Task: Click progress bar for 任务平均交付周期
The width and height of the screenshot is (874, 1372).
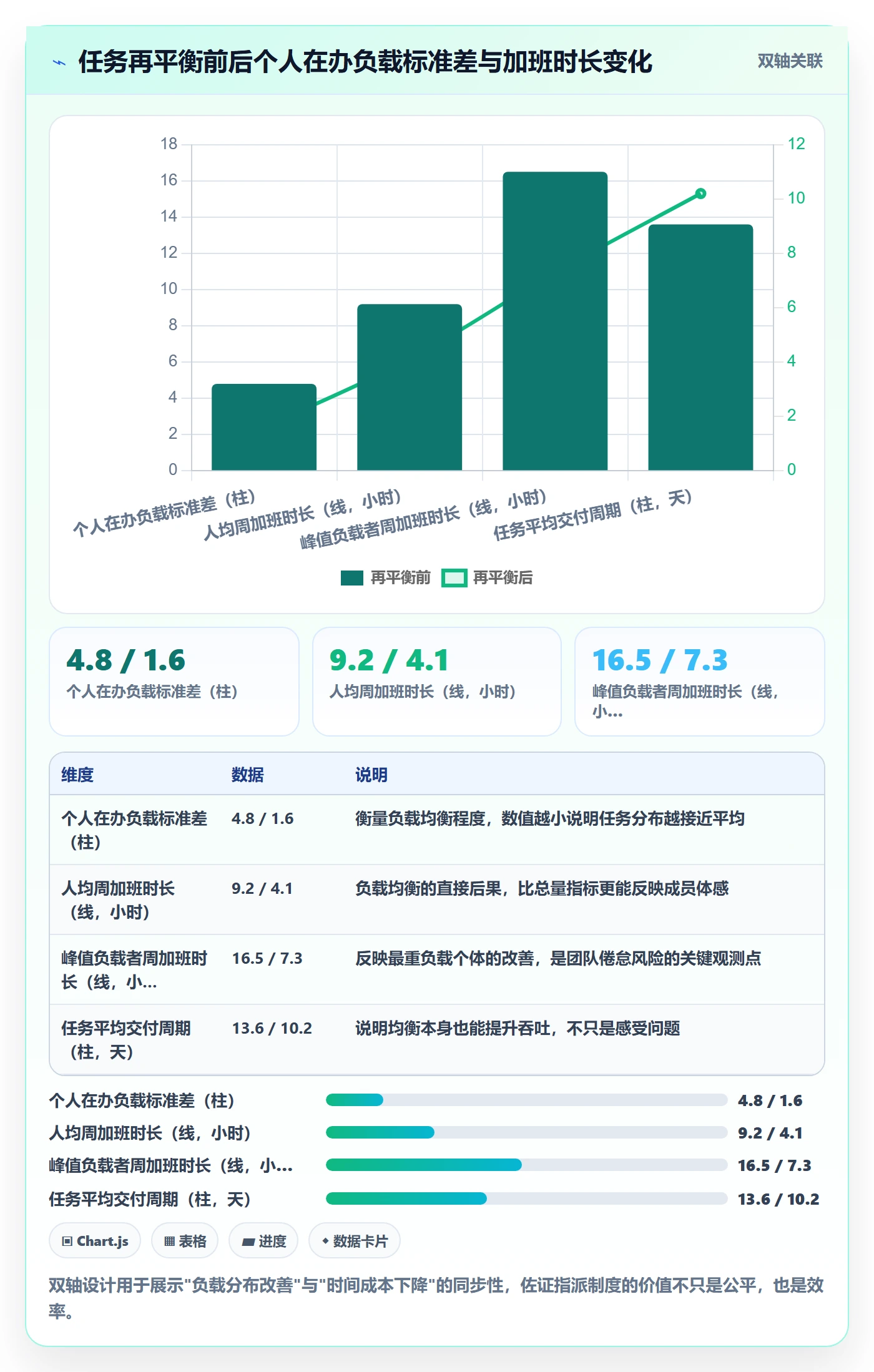Action: 526,1198
